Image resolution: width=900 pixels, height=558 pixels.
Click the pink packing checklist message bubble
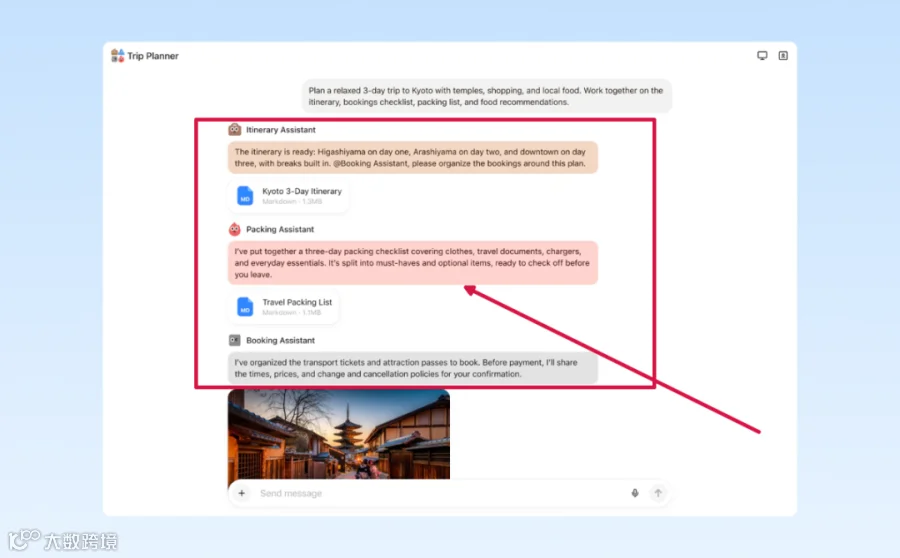(x=413, y=263)
